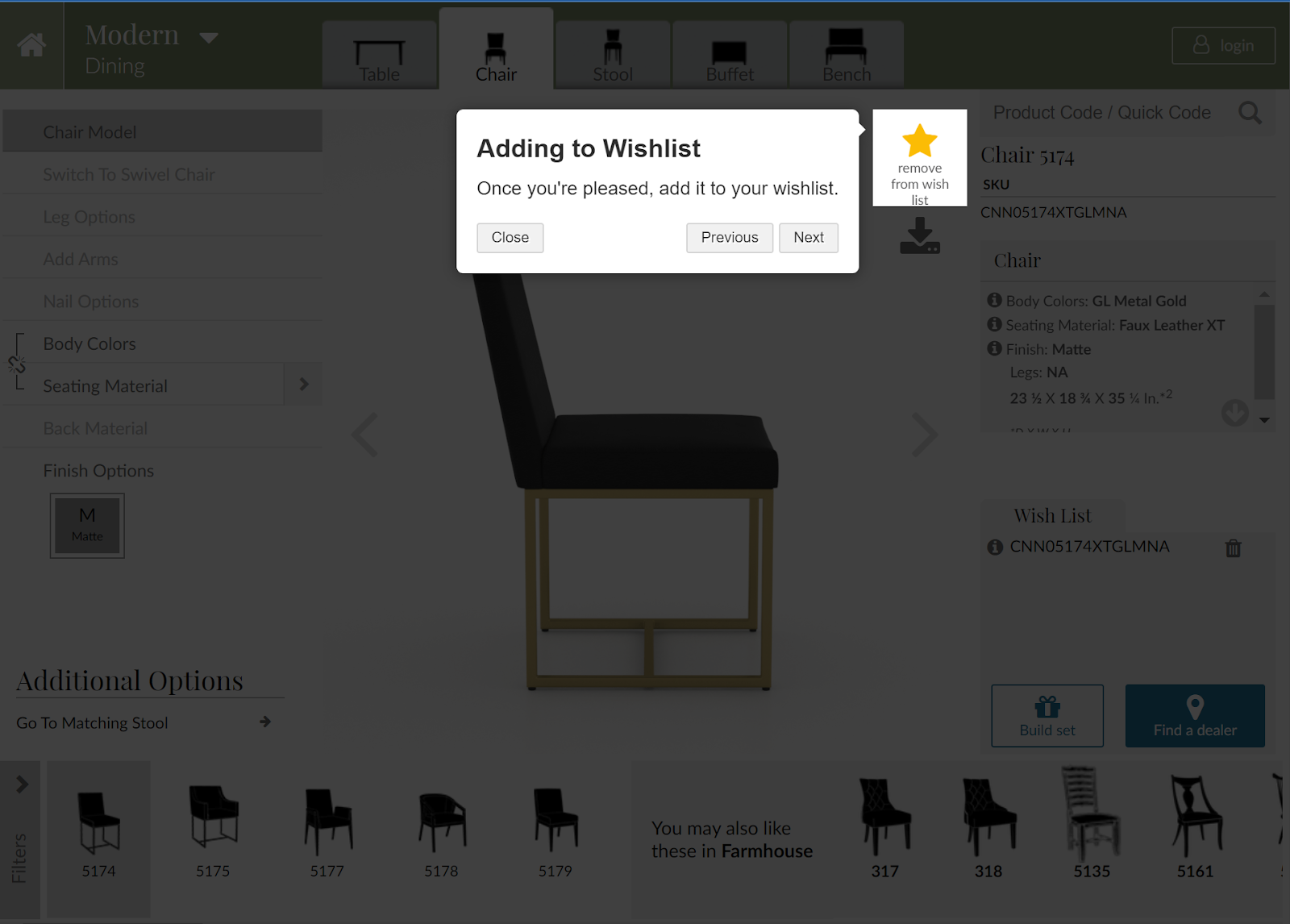Select the Matte finish option
This screenshot has height=924, width=1290.
tap(87, 525)
